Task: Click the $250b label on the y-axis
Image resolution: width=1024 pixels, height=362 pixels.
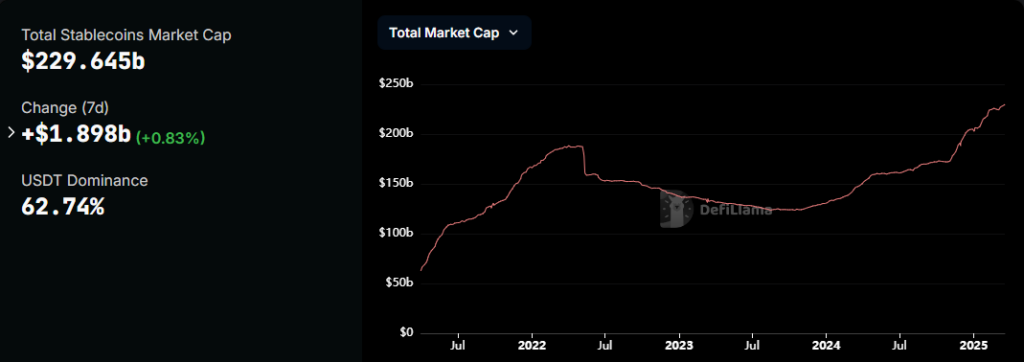Action: (x=396, y=84)
